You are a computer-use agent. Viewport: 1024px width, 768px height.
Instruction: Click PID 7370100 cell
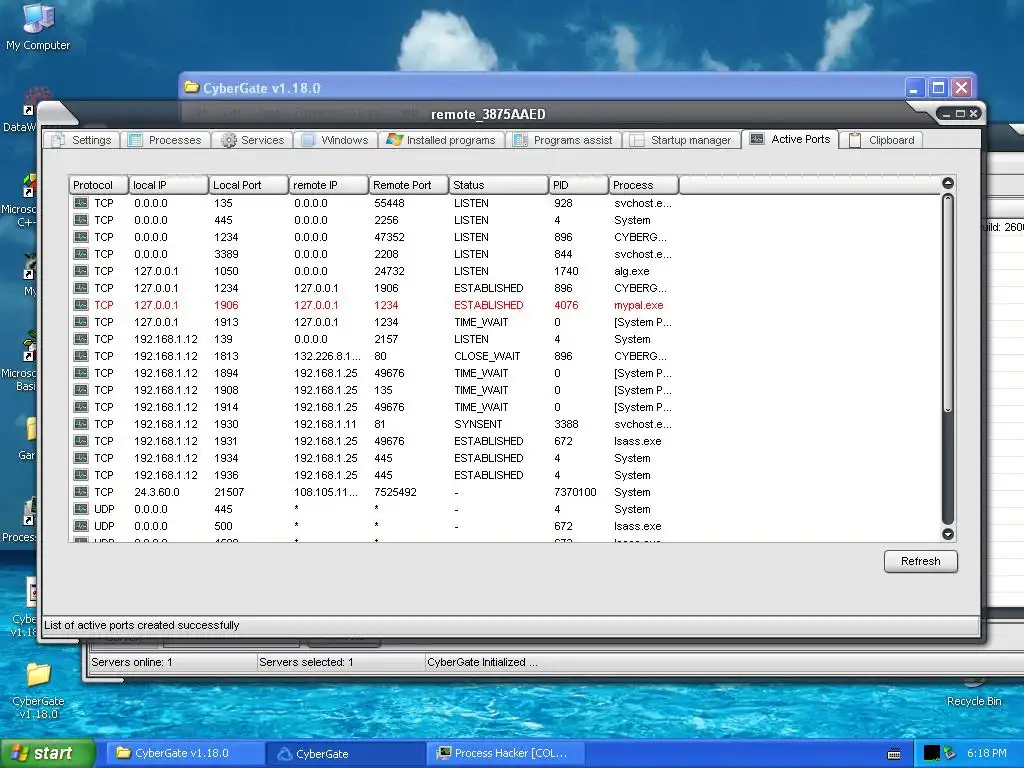pyautogui.click(x=575, y=492)
